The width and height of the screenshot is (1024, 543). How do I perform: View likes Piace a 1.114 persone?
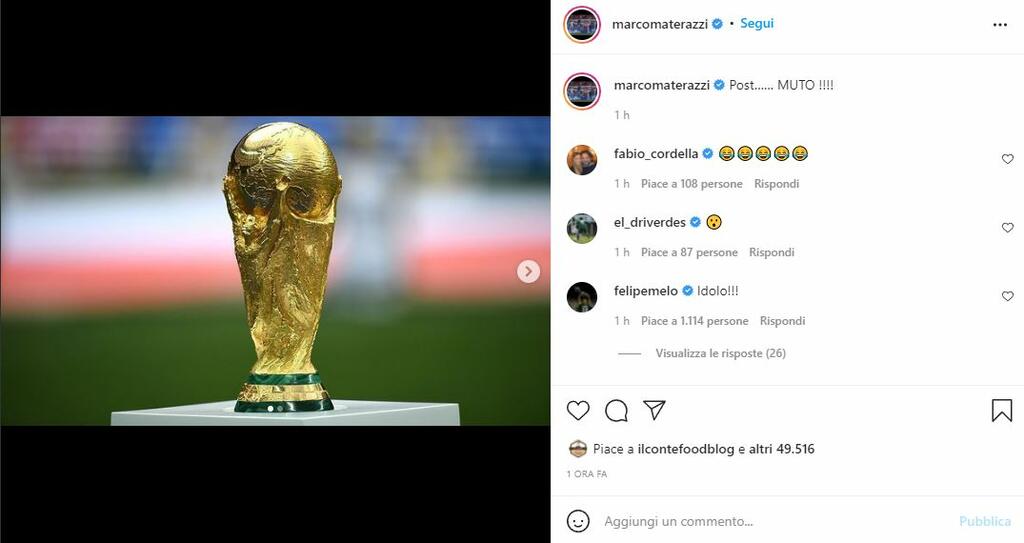(694, 321)
